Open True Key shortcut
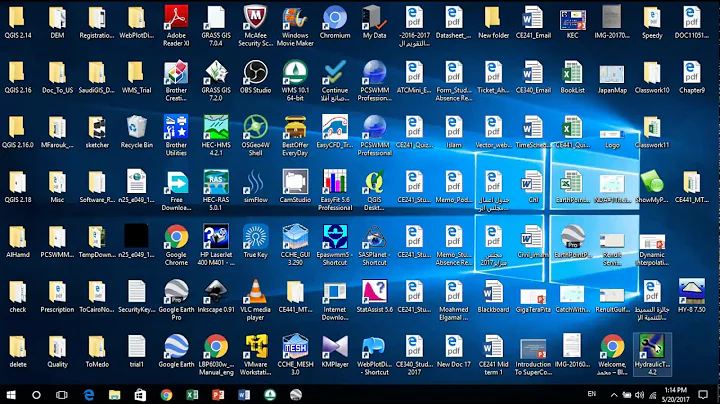The height and width of the screenshot is (404, 720). (255, 241)
